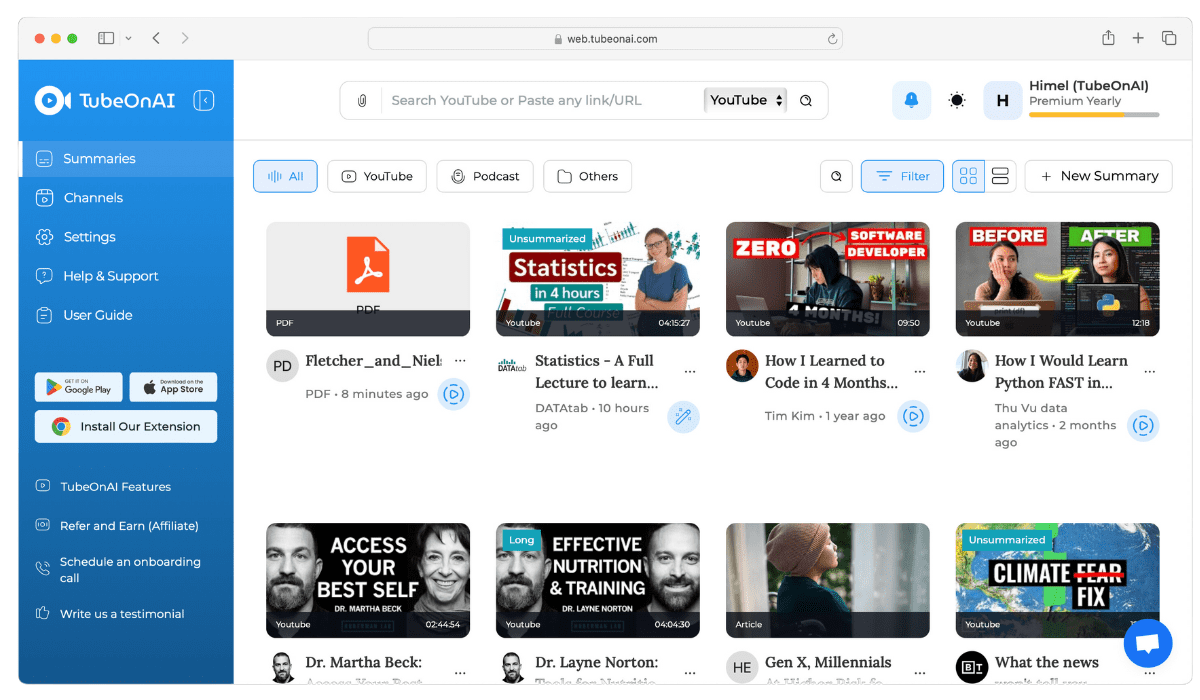
Task: Open more options for Fletcher PDF card
Action: pos(460,361)
